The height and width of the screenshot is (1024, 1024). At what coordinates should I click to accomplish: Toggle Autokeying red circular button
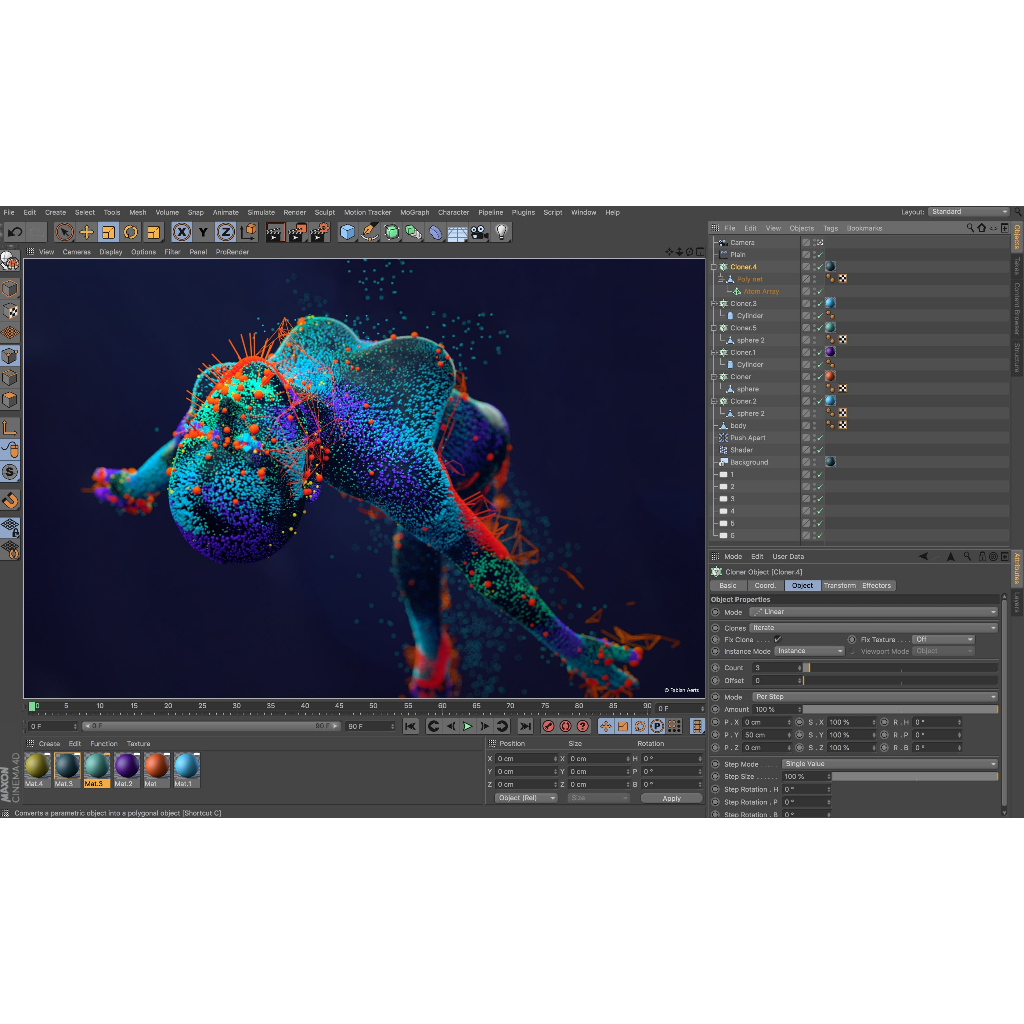[x=566, y=726]
